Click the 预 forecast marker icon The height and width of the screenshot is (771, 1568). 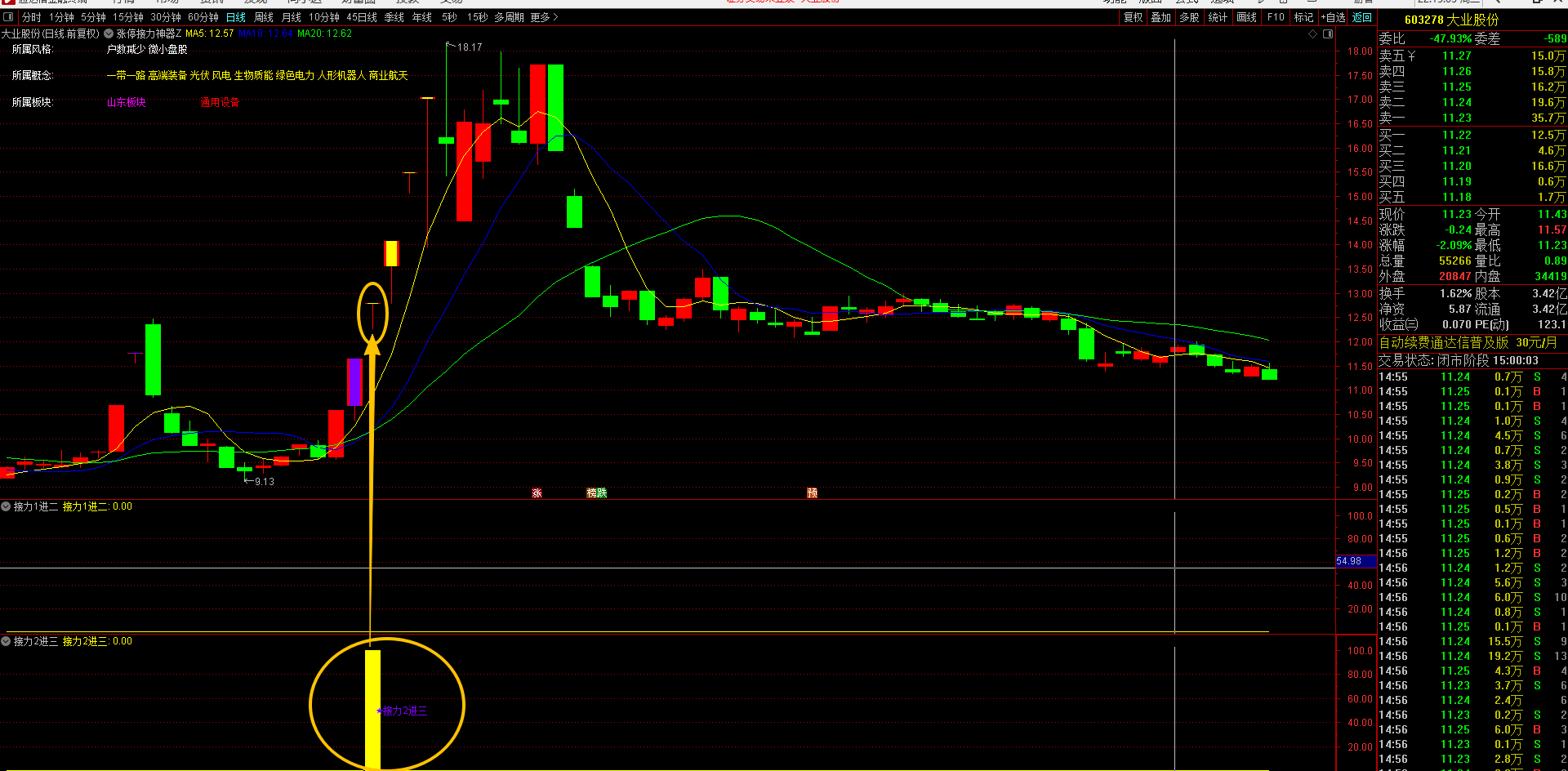(x=813, y=493)
